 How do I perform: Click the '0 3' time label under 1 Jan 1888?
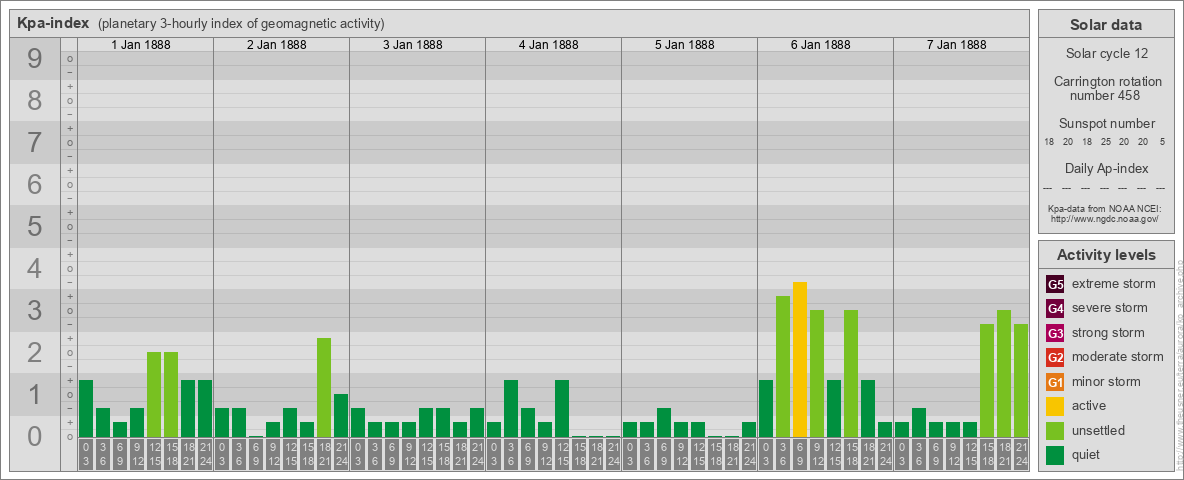click(x=86, y=454)
